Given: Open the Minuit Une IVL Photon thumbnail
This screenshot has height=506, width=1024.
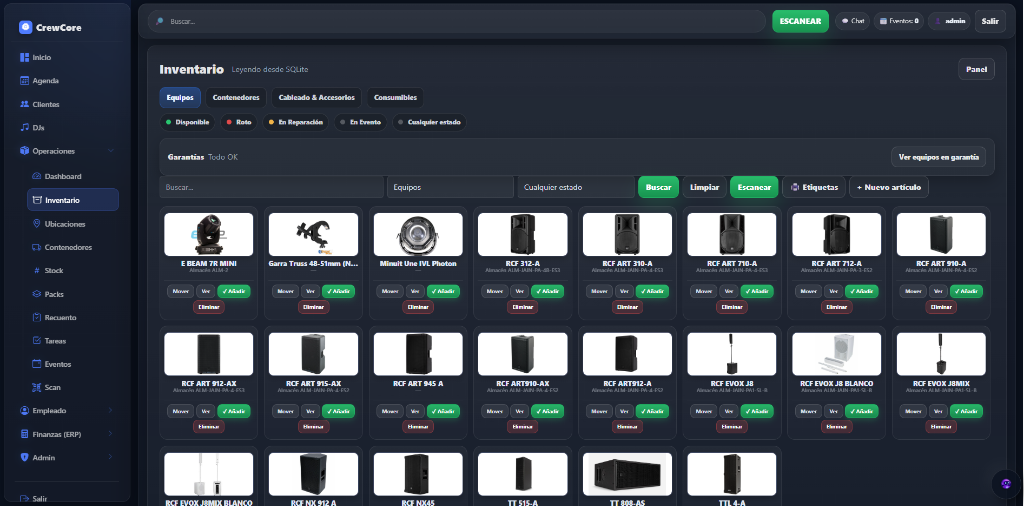Looking at the screenshot, I should 418,234.
